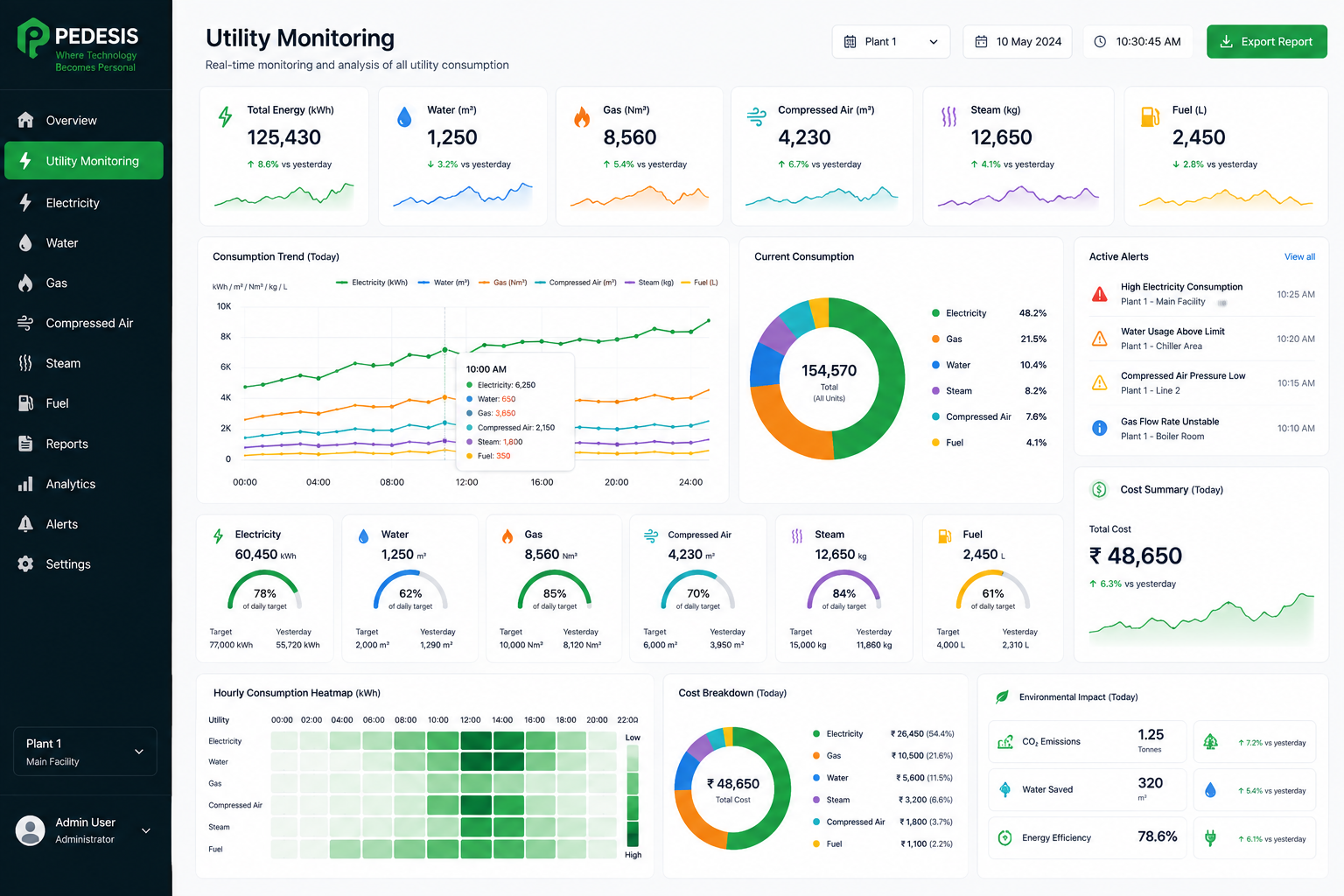This screenshot has height=896, width=1344.
Task: Click the 10:30:45 AM time field
Action: click(x=1137, y=42)
